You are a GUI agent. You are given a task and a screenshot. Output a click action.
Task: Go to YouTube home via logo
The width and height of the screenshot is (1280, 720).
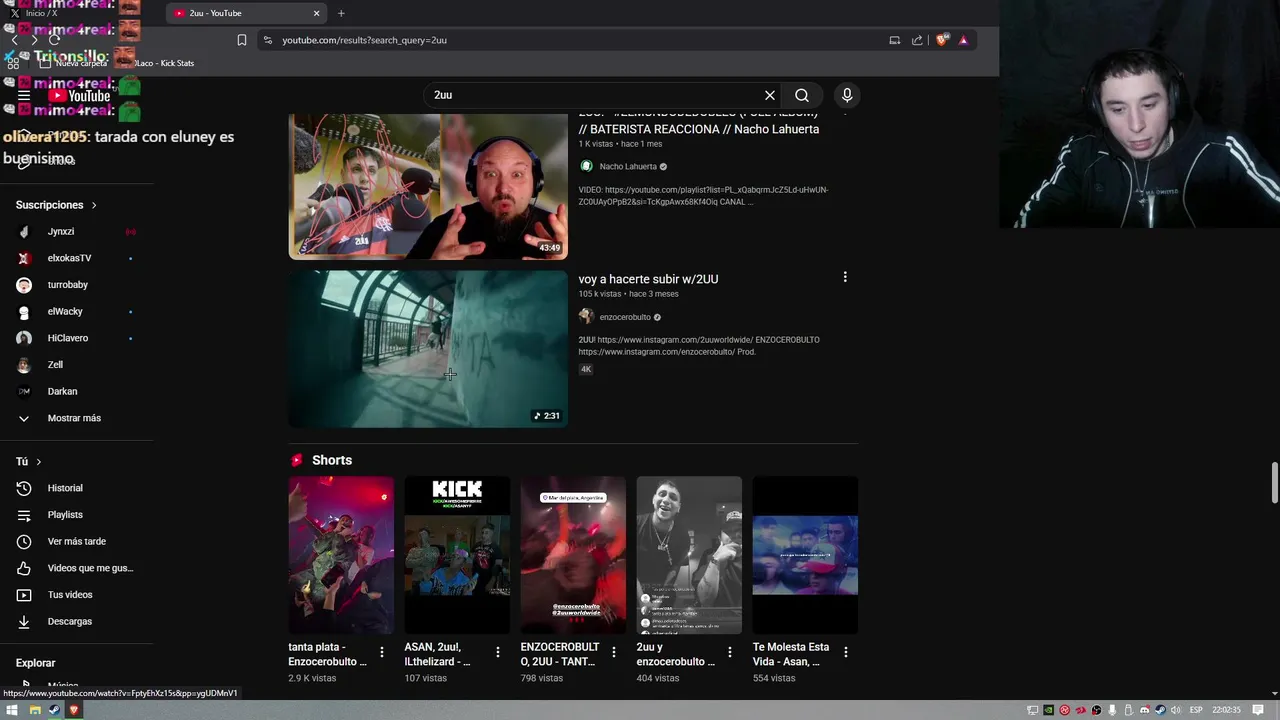pyautogui.click(x=80, y=96)
